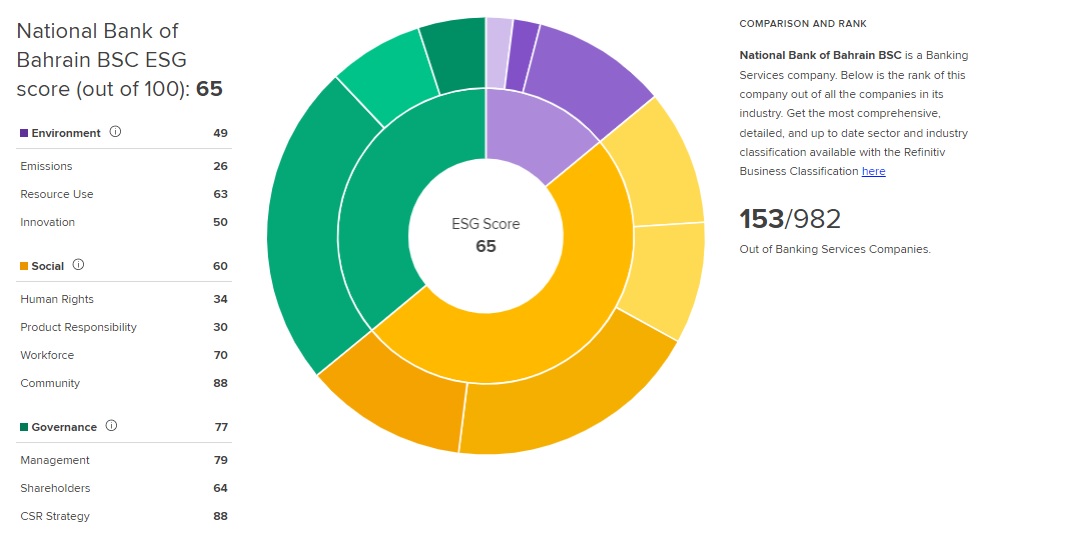Click the info icon beside Governance

(111, 426)
